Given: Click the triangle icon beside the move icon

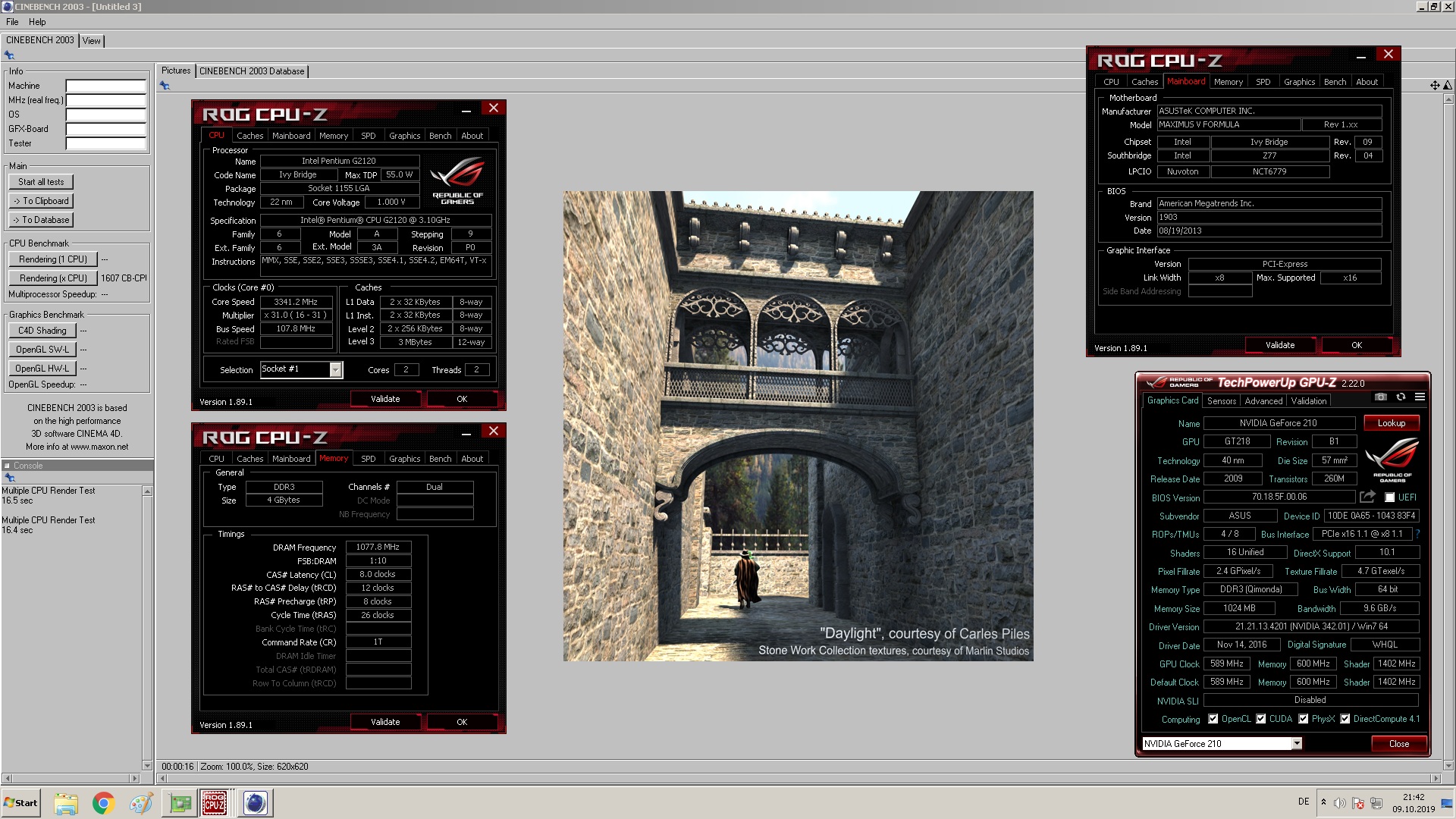Looking at the screenshot, I should 1448,85.
